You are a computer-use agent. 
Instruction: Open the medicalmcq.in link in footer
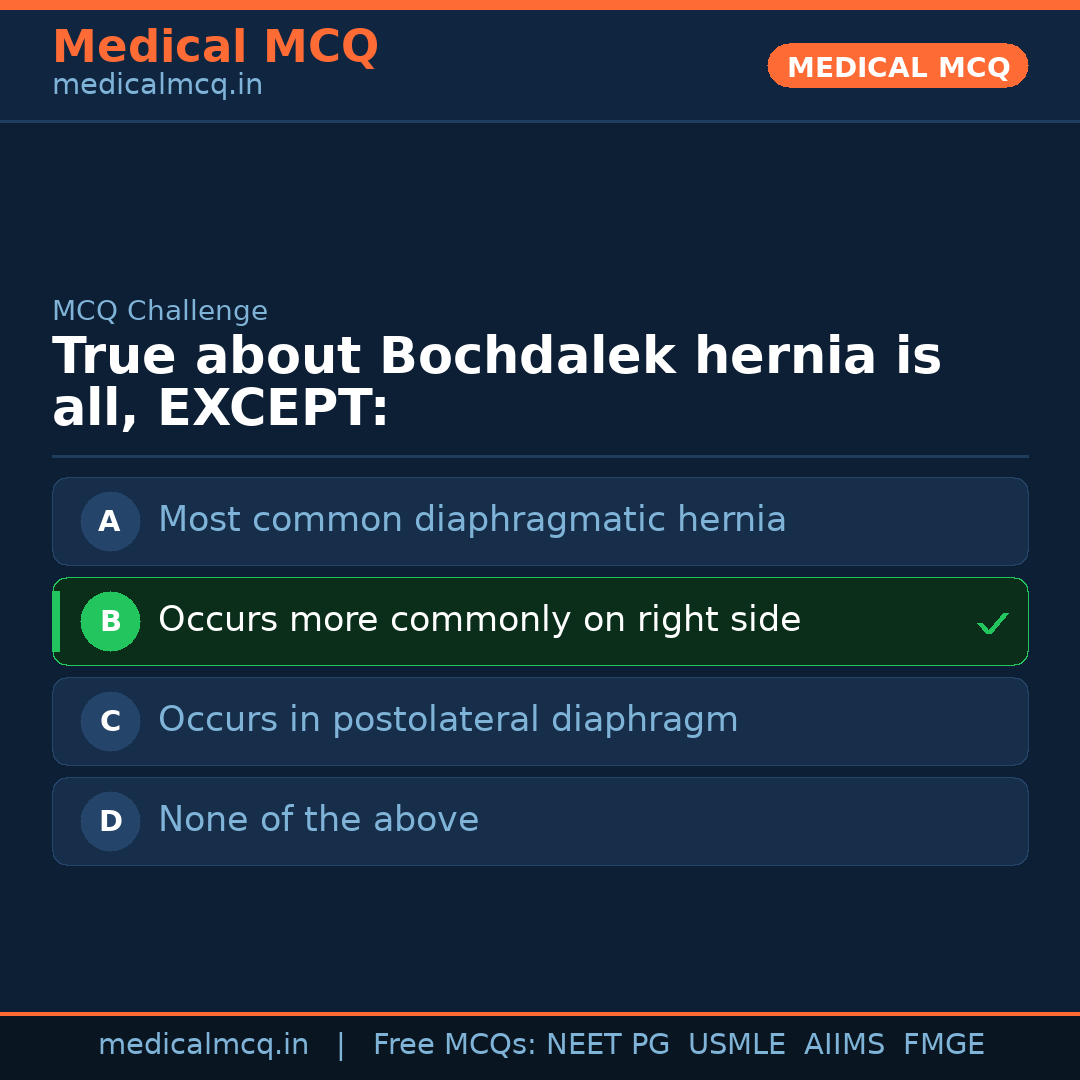203,1045
